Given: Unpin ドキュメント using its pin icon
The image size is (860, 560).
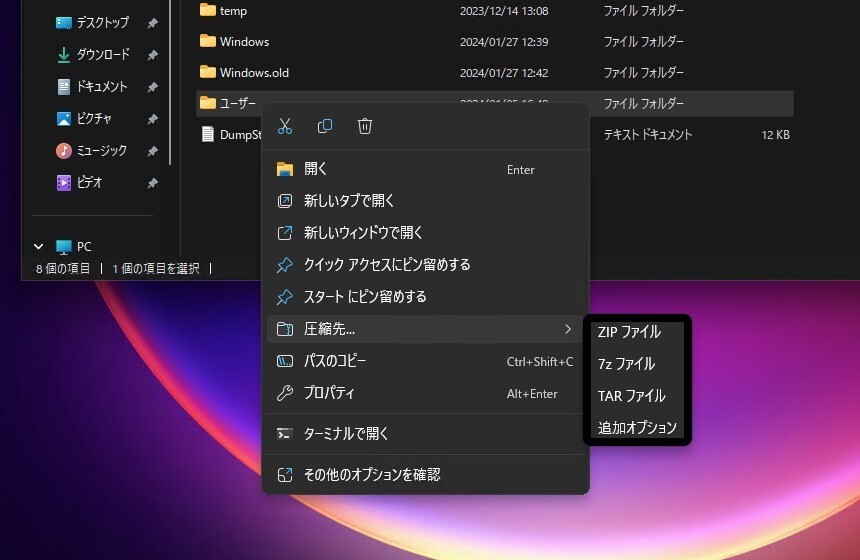Looking at the screenshot, I should click(152, 87).
